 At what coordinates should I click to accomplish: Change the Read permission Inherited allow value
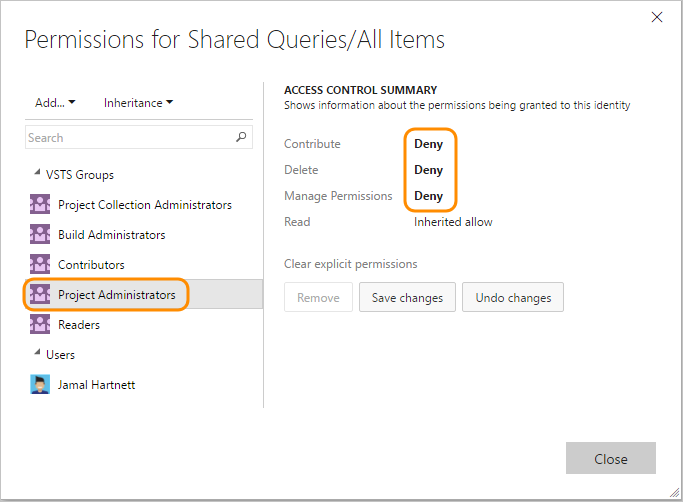[x=453, y=222]
